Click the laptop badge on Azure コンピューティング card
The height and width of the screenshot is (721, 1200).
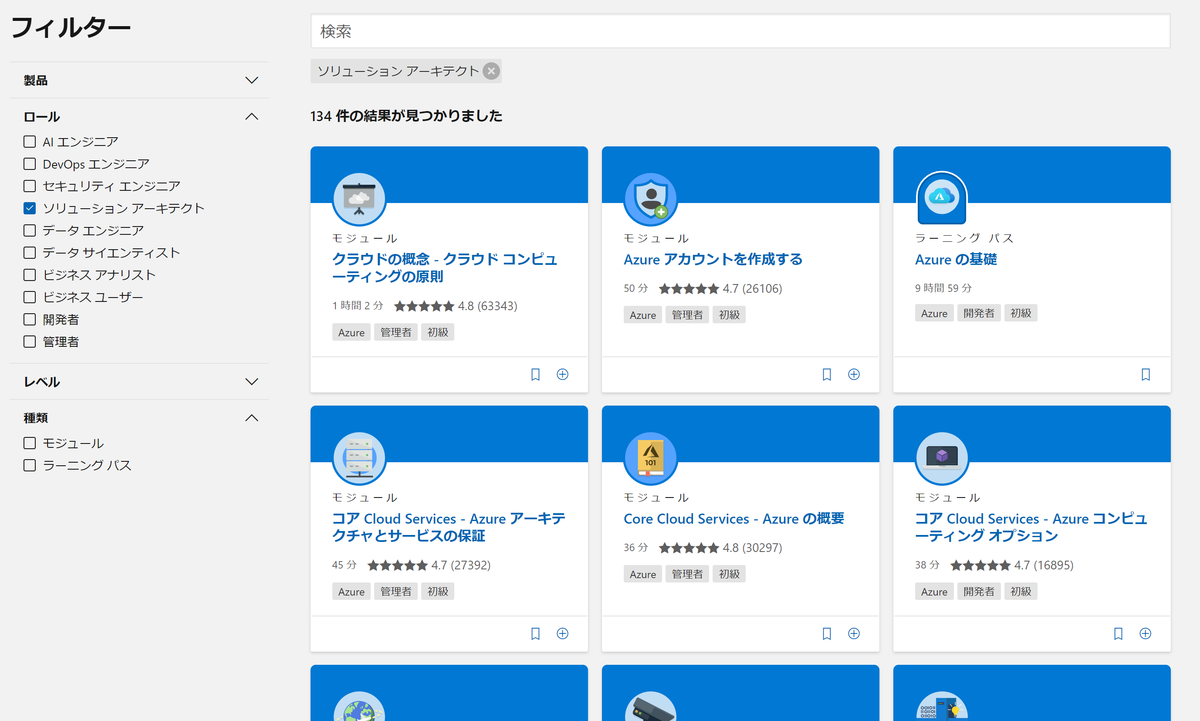coord(941,458)
